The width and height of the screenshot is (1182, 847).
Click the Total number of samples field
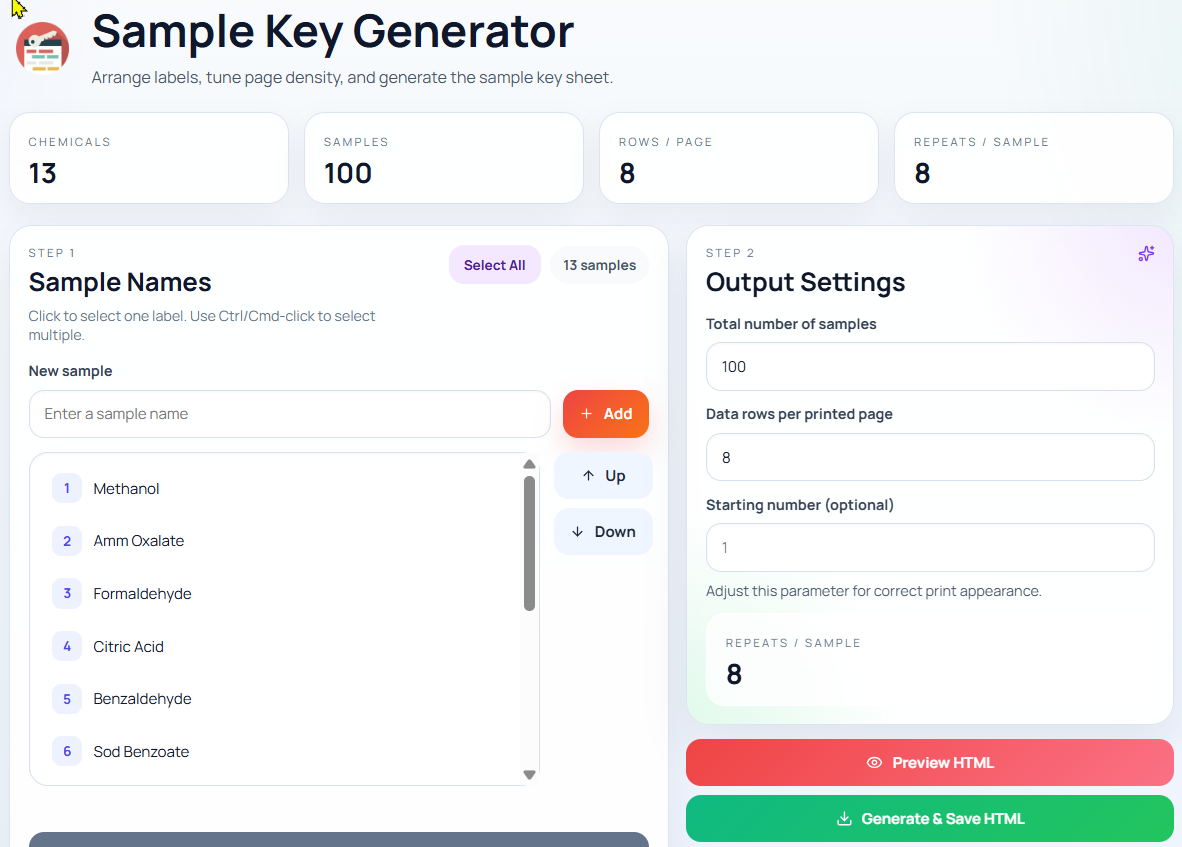point(929,367)
